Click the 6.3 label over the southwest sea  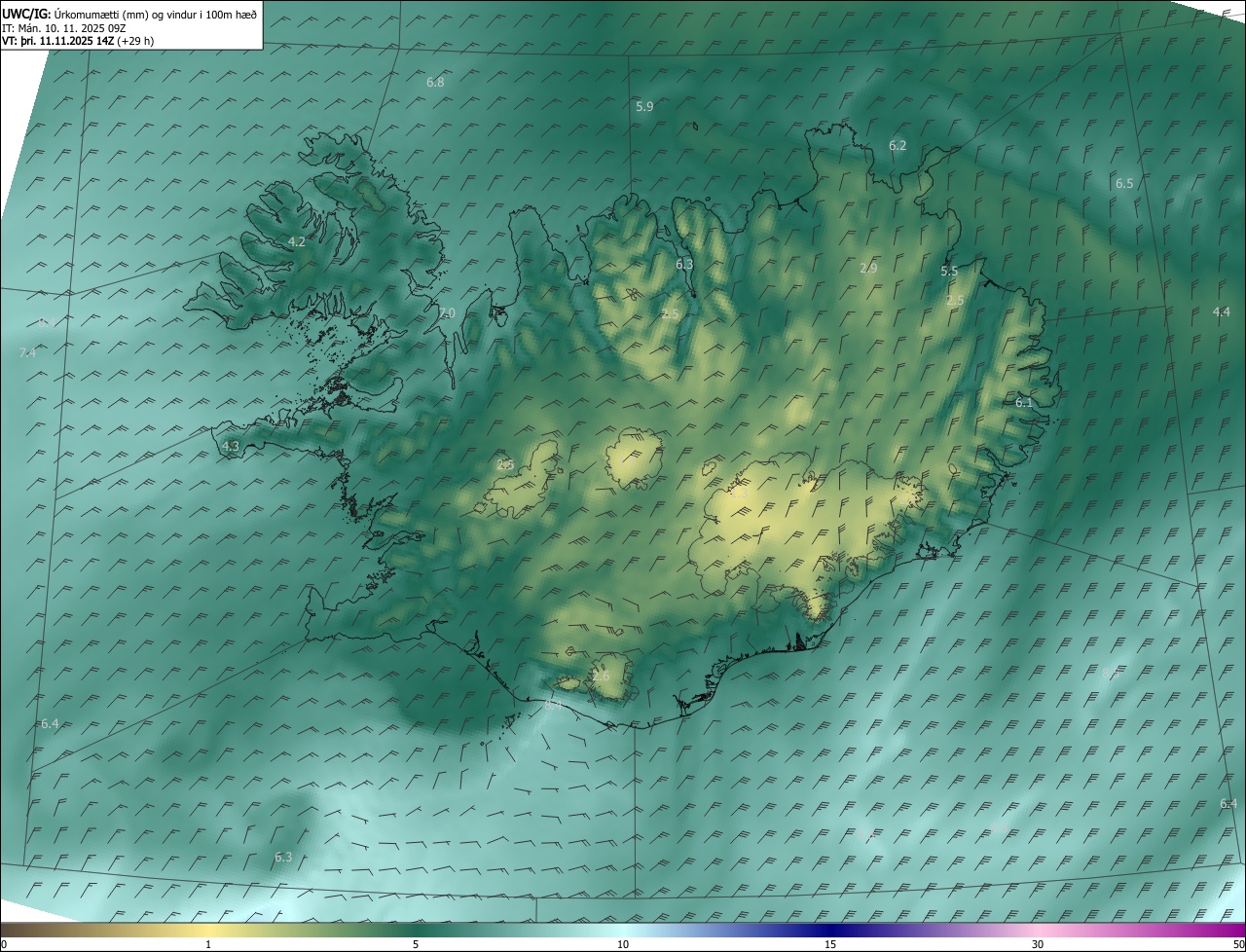tap(283, 858)
